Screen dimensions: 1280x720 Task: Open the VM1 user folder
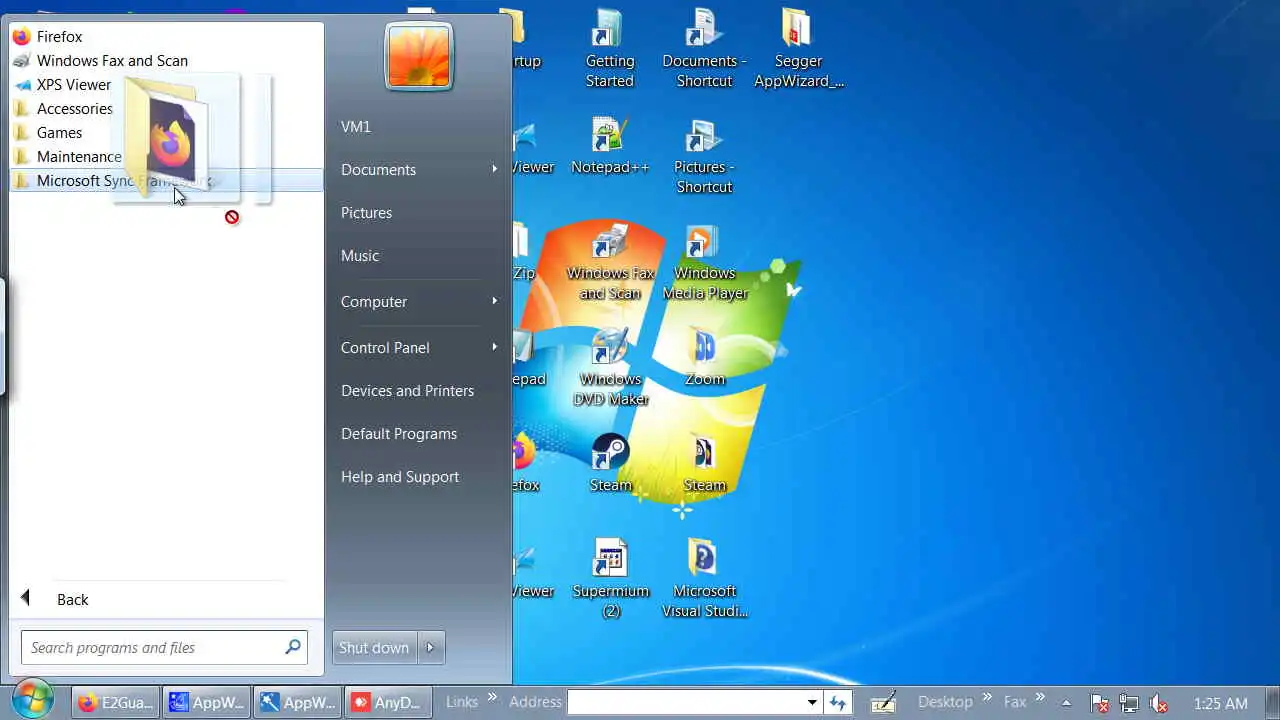tap(356, 126)
